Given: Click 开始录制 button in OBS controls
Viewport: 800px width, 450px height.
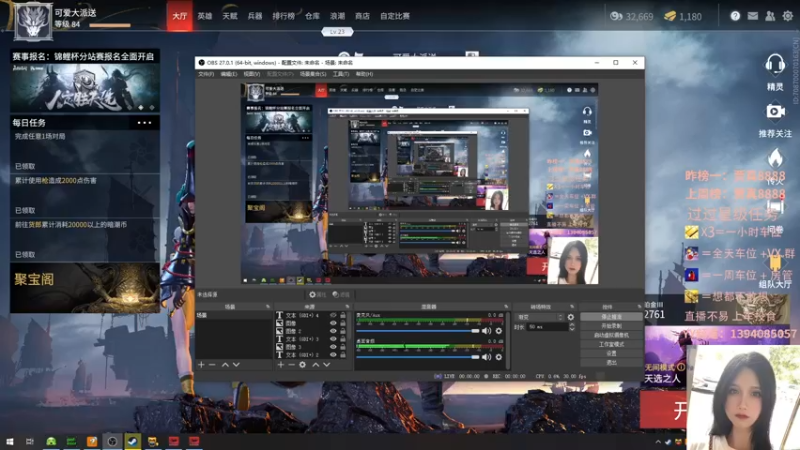Looking at the screenshot, I should [x=611, y=326].
